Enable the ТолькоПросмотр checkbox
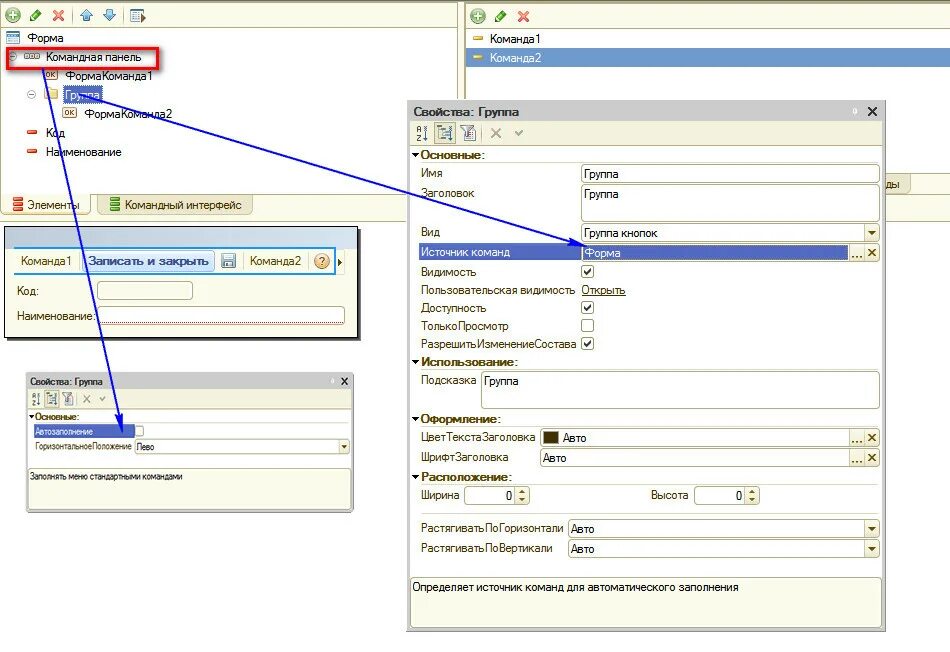 (x=587, y=325)
